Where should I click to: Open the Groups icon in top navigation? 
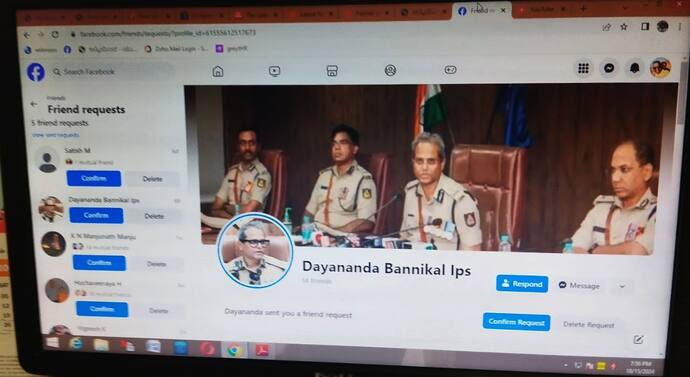pyautogui.click(x=390, y=70)
